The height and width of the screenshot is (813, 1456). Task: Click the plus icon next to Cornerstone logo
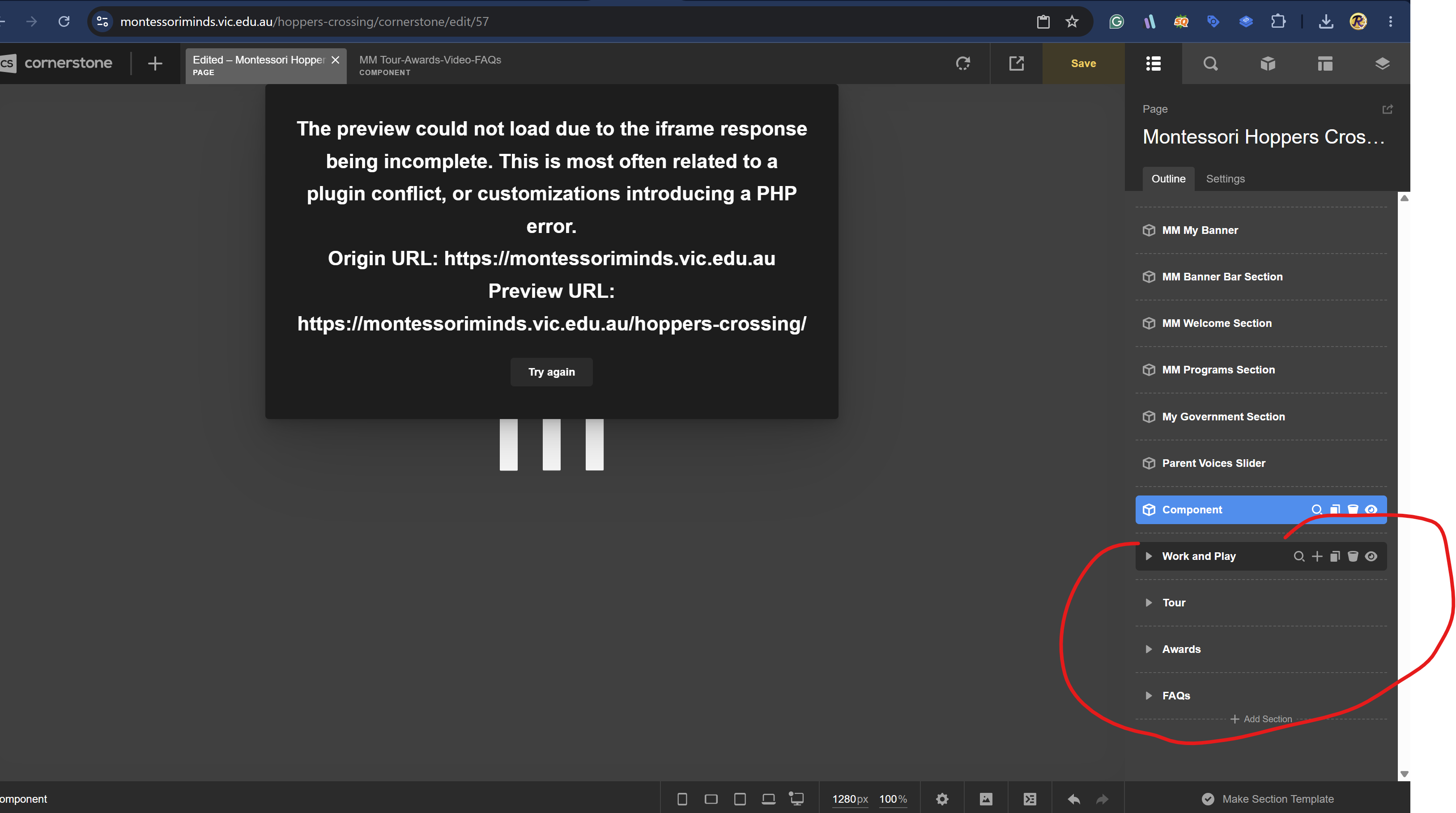(x=155, y=63)
